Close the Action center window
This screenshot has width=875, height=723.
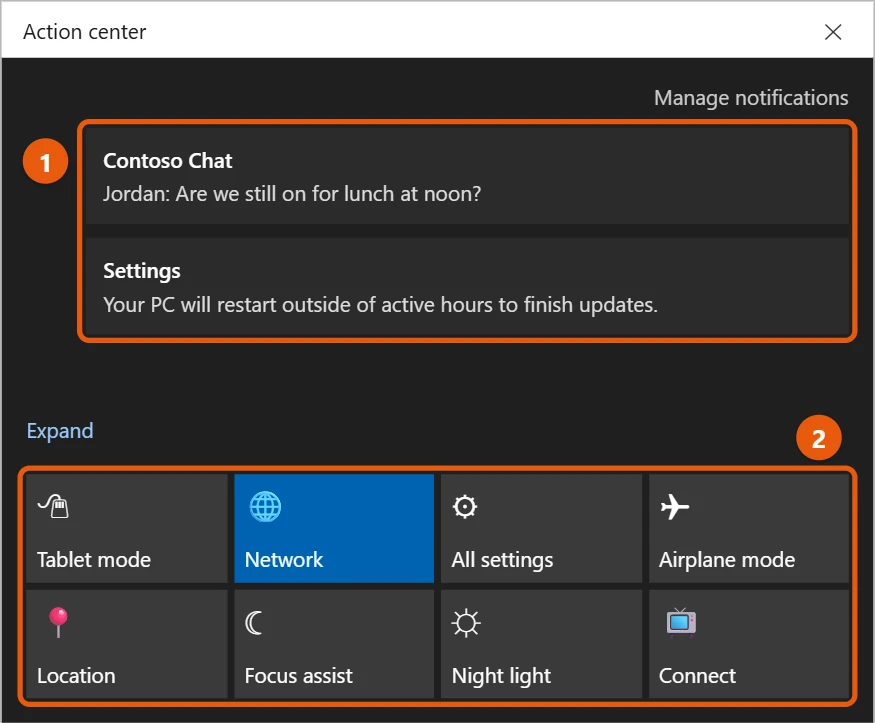[x=833, y=32]
